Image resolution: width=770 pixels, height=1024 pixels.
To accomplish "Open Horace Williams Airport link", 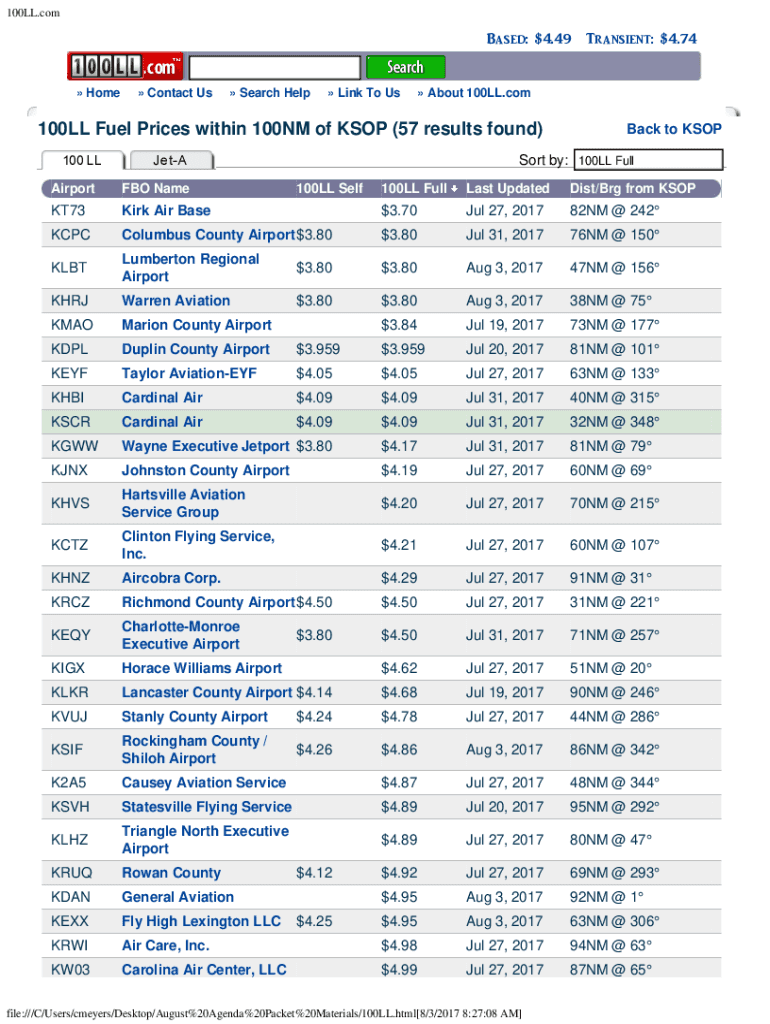I will (202, 668).
